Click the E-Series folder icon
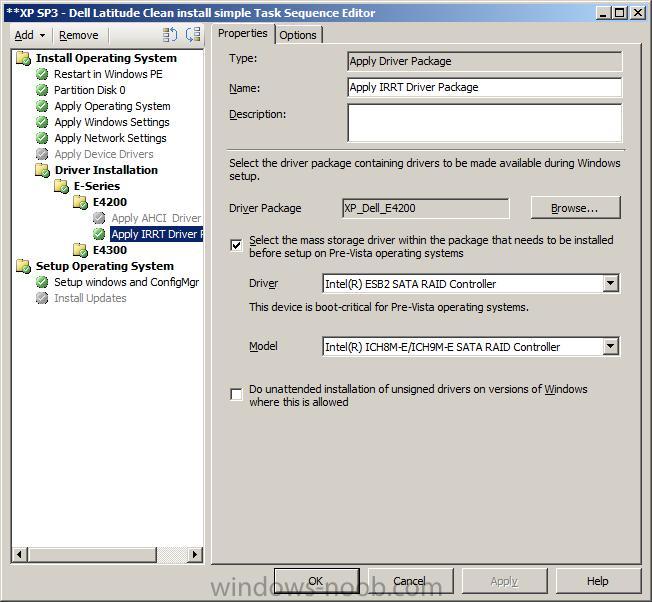This screenshot has width=652, height=602. (62, 186)
